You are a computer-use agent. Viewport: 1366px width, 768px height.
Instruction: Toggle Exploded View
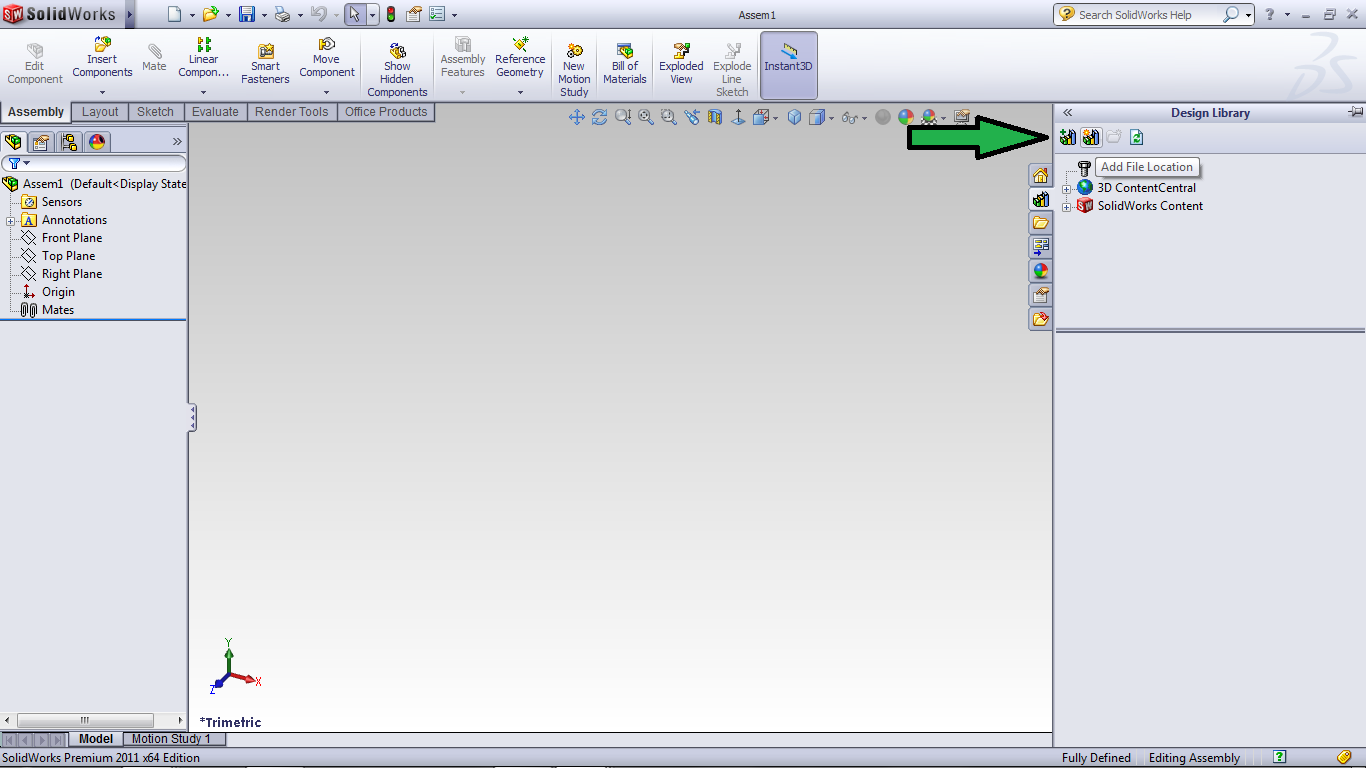pos(681,65)
